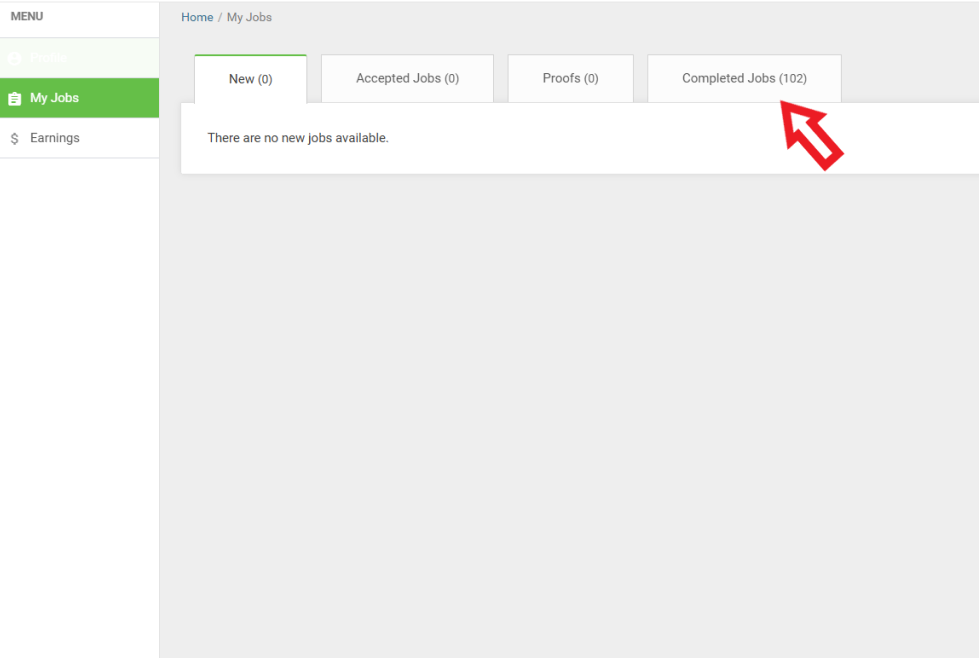The width and height of the screenshot is (979, 658).
Task: Select My Jobs in the sidebar menu
Action: coord(54,98)
